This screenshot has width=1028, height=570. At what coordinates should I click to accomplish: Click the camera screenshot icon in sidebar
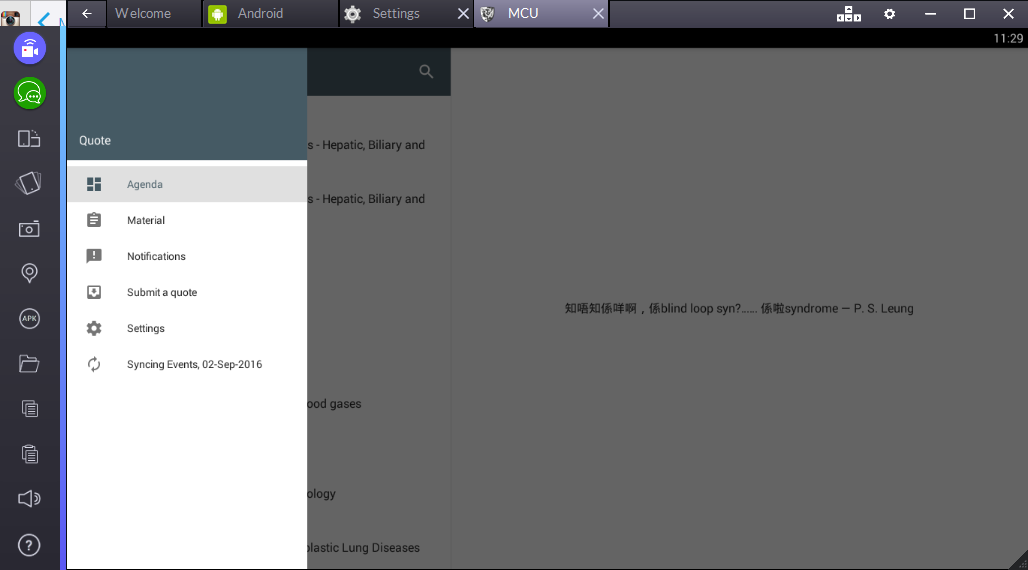(x=30, y=229)
